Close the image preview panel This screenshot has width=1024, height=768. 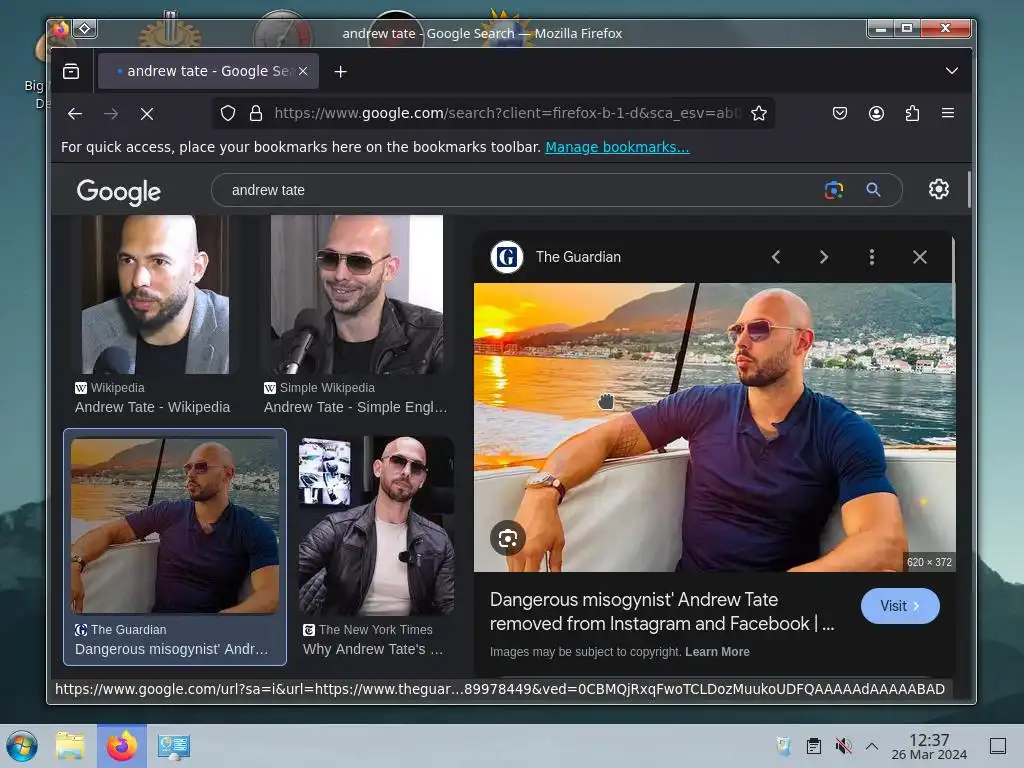point(920,257)
